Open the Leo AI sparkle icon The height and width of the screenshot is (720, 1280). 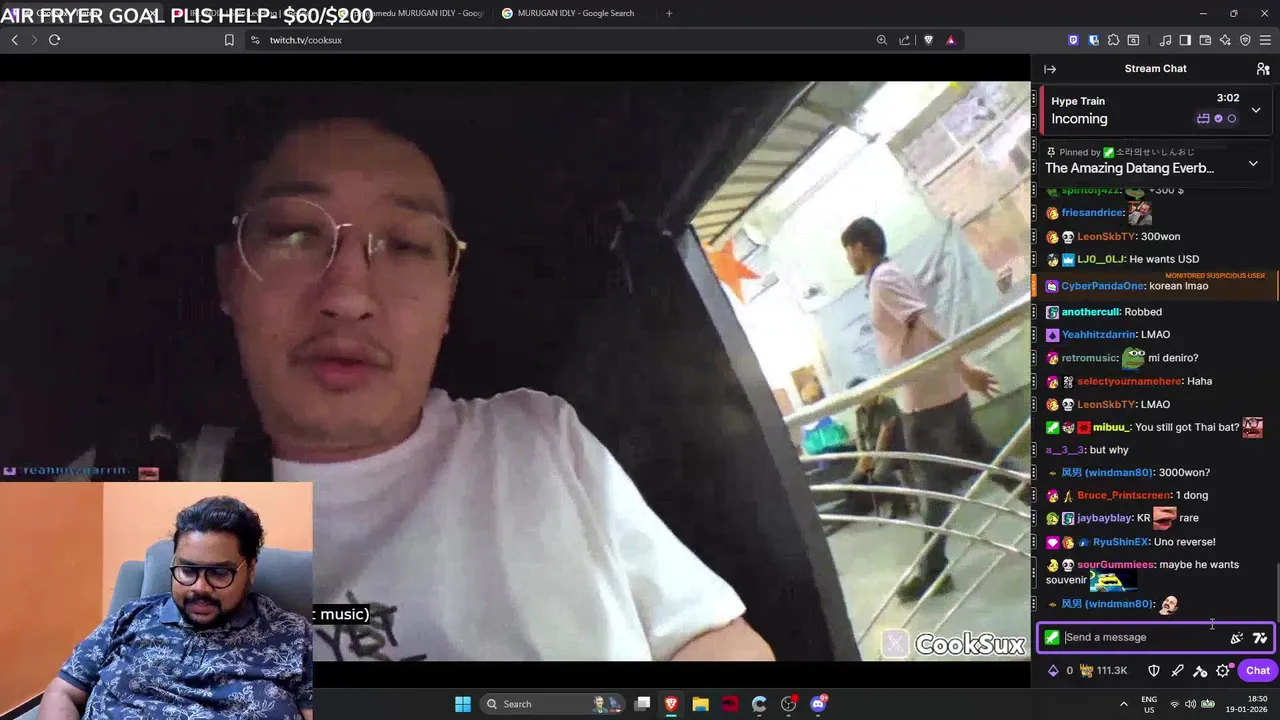point(1225,40)
